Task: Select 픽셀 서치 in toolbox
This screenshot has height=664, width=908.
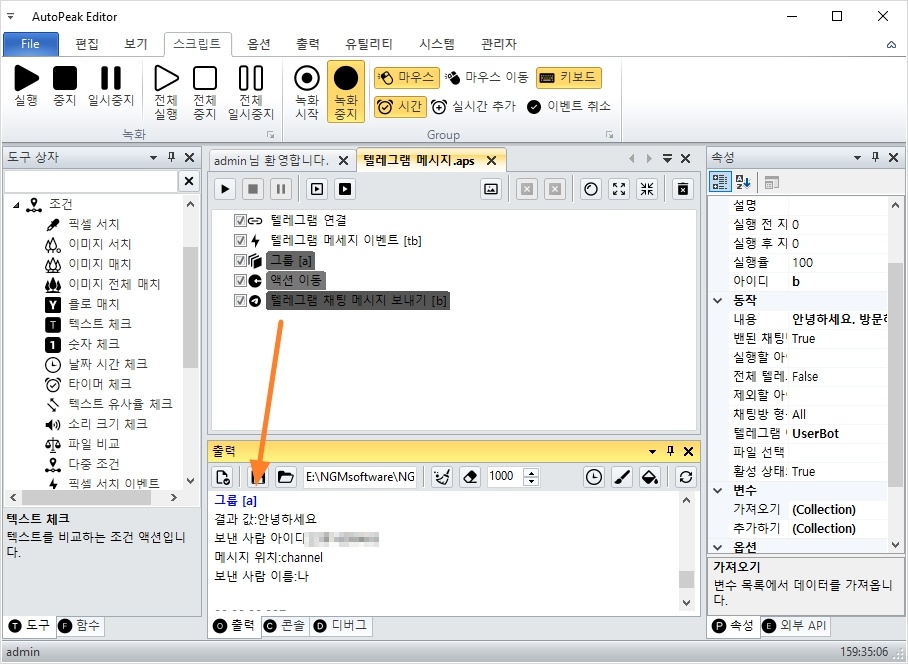Action: tap(93, 224)
